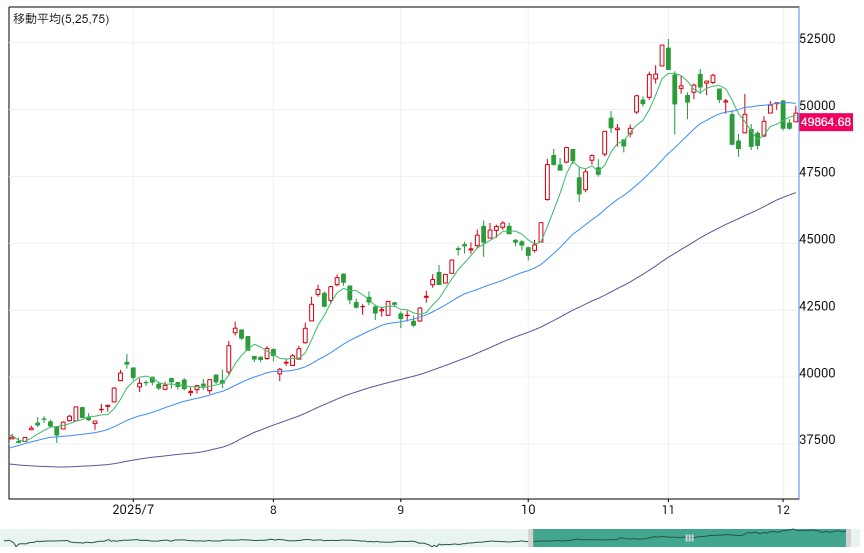This screenshot has height=553, width=864.
Task: Click the right gray handle of the range selector
Action: (x=849, y=538)
